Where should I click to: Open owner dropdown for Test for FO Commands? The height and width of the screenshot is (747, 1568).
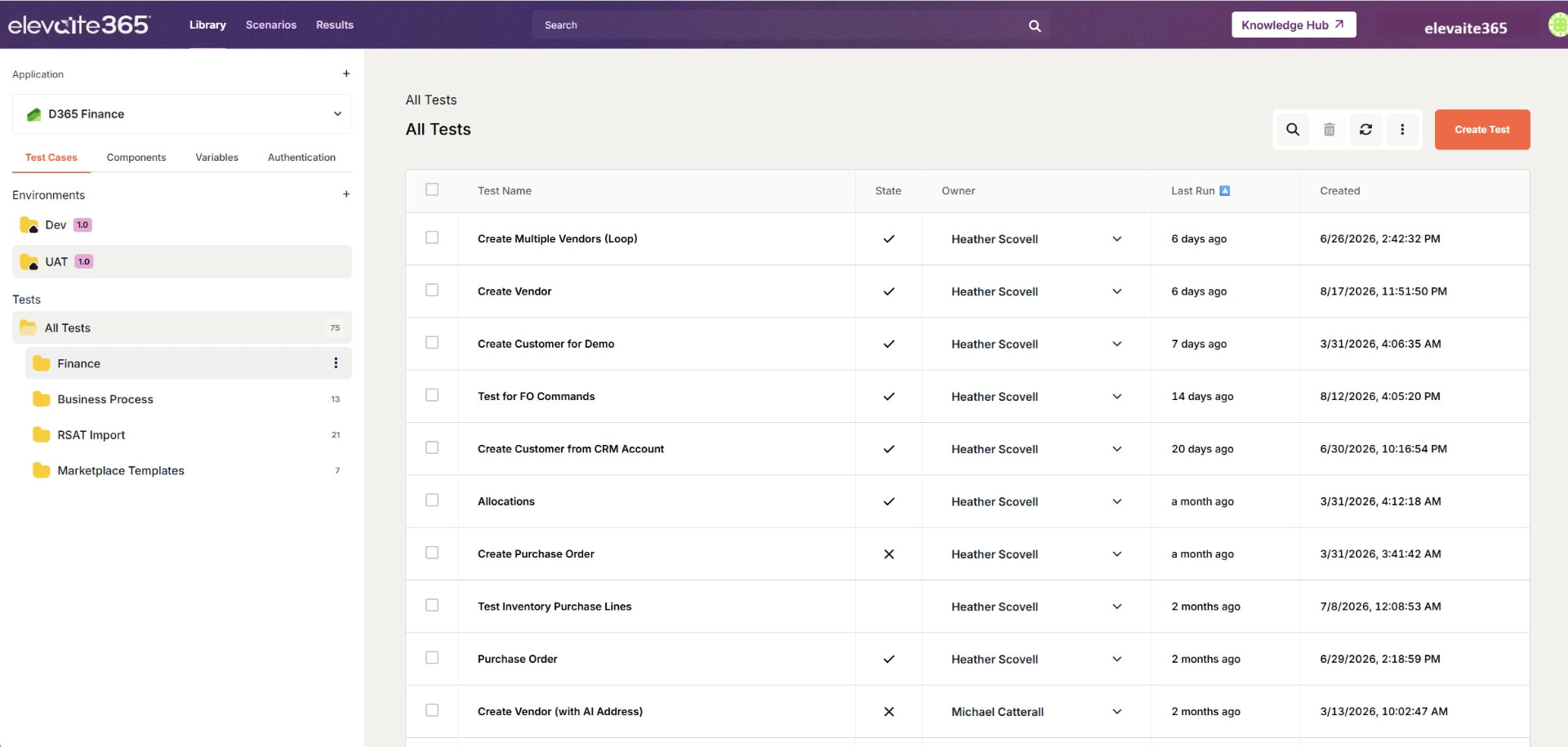(x=1117, y=397)
